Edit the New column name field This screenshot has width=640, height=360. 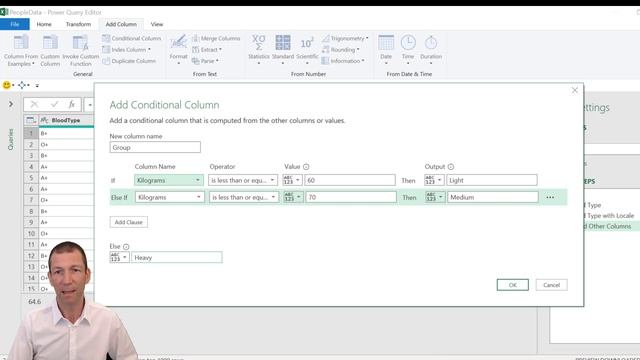click(x=155, y=147)
